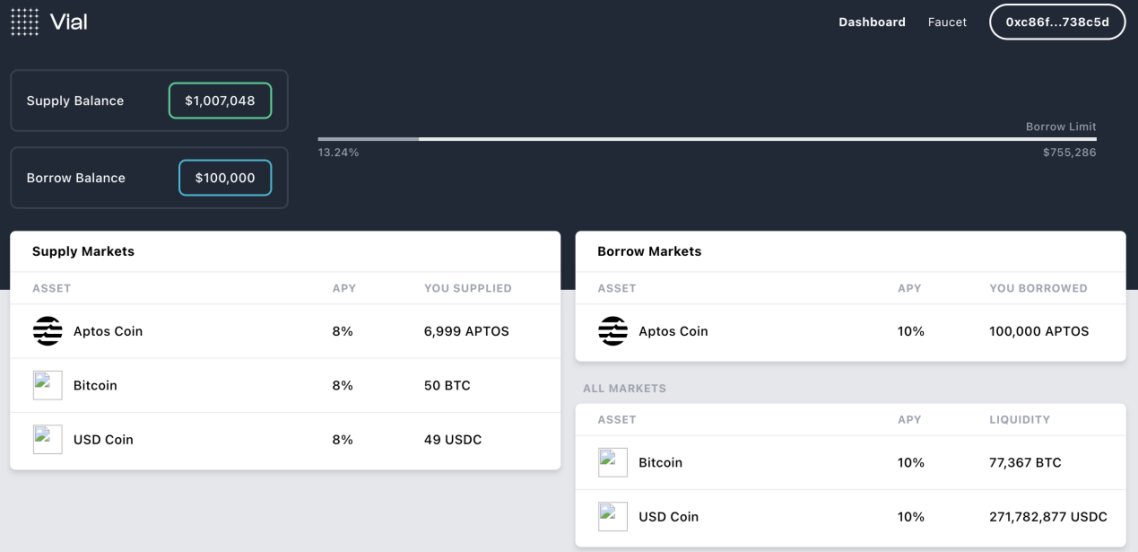Click Aptos Coin icon in Borrow Markets
This screenshot has height=552, width=1138.
coord(613,331)
